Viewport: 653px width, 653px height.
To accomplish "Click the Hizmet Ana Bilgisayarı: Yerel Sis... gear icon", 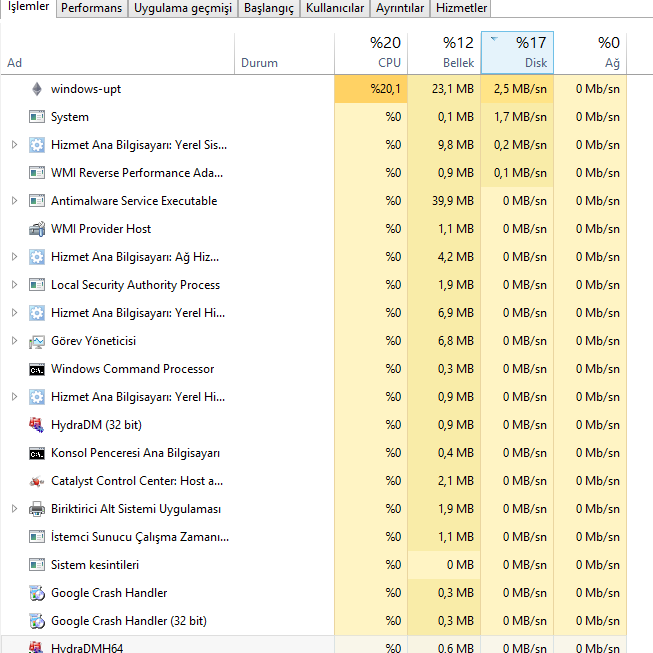I will click(x=37, y=145).
